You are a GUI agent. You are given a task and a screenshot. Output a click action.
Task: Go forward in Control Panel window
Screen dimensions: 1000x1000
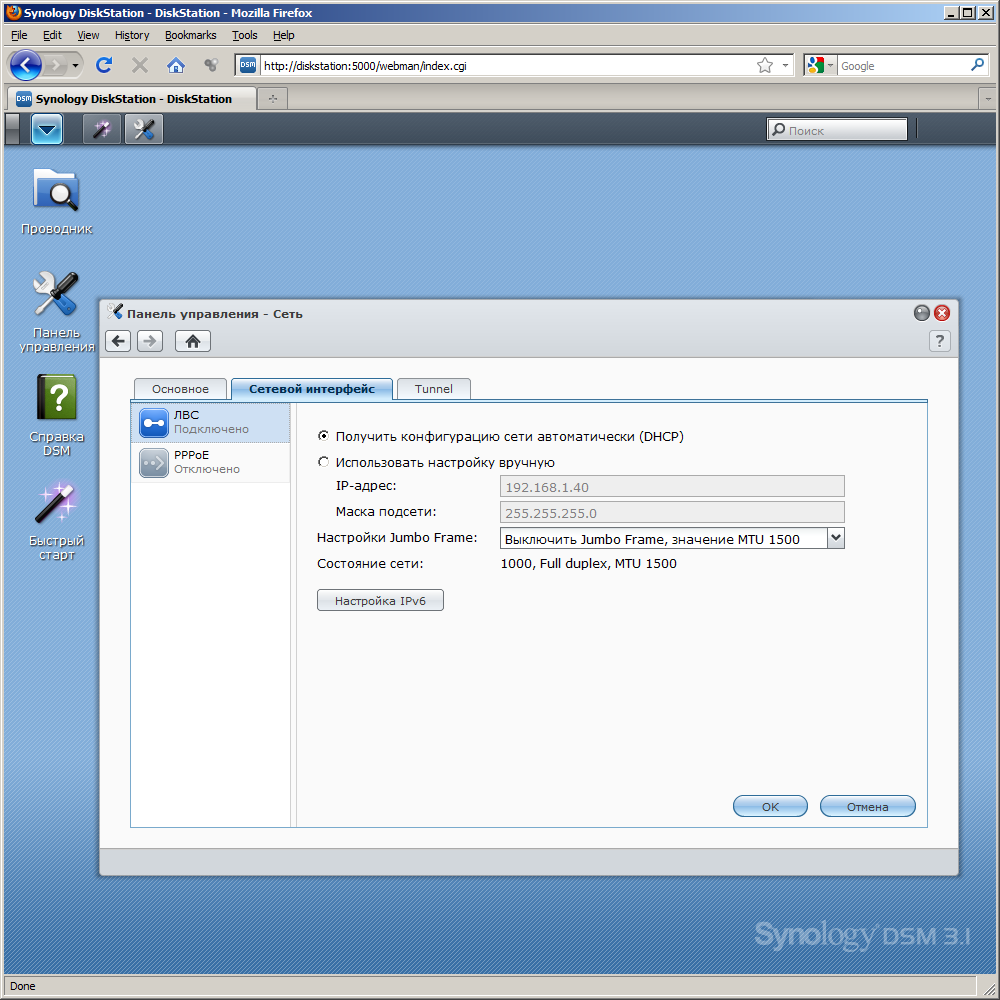point(150,341)
